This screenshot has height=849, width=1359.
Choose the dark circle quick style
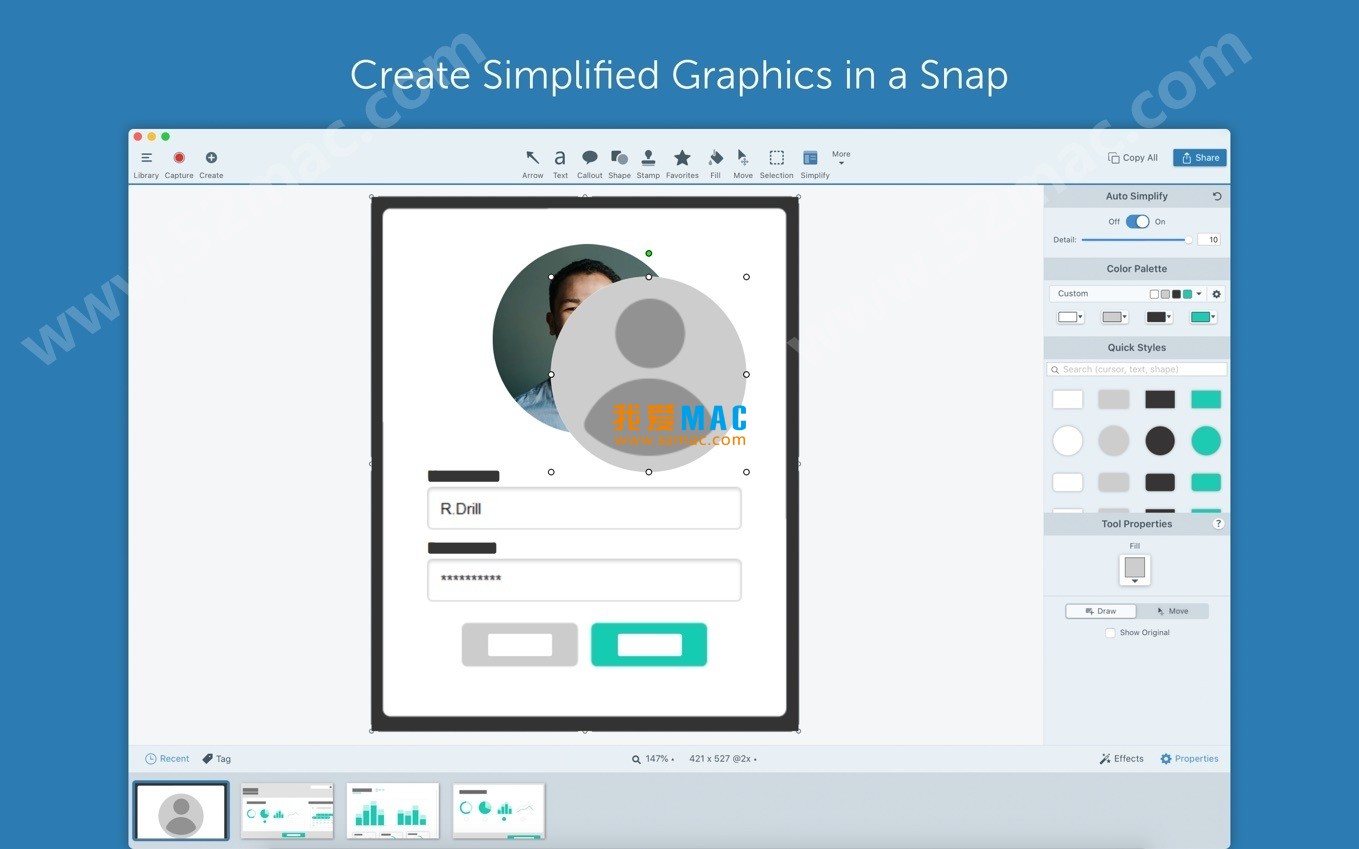(x=1160, y=440)
